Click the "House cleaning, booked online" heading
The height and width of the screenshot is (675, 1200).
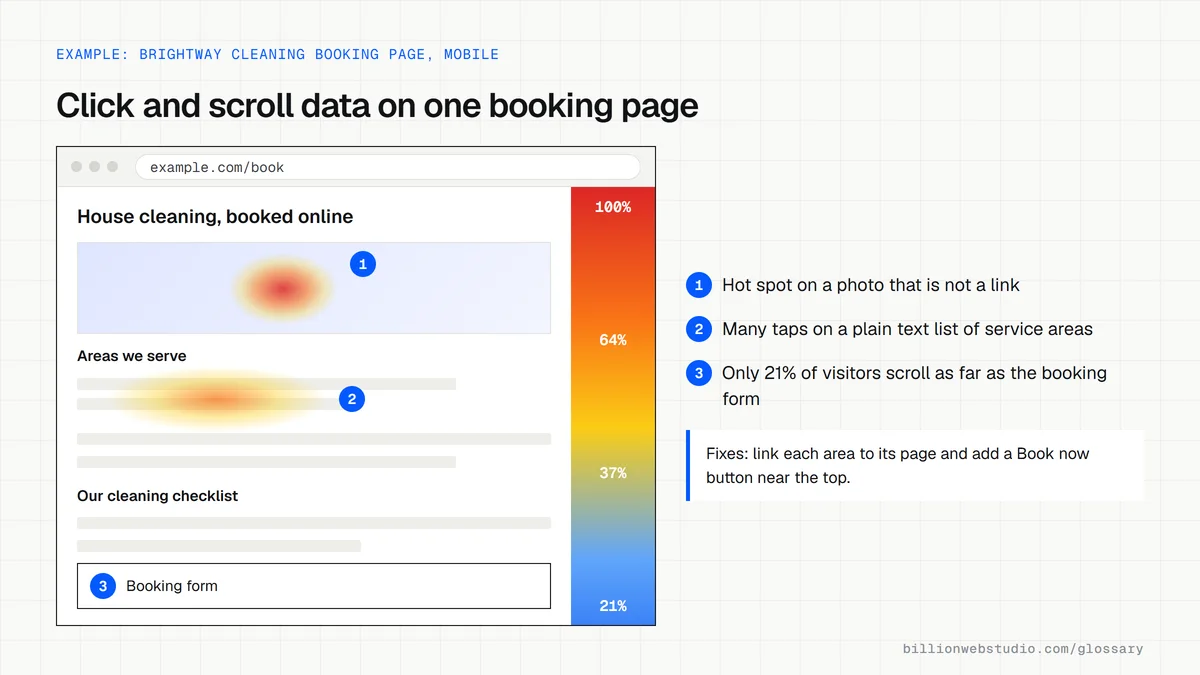point(215,217)
